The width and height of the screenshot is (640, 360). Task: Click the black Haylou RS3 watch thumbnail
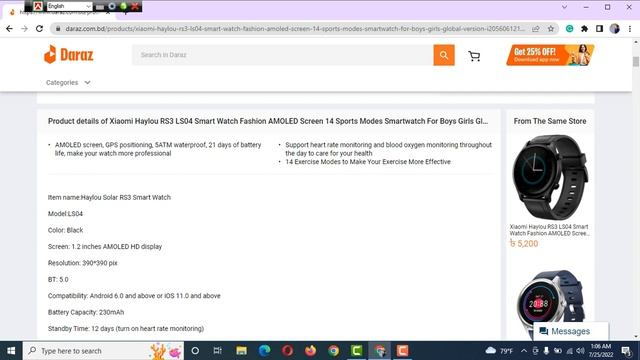(550, 177)
